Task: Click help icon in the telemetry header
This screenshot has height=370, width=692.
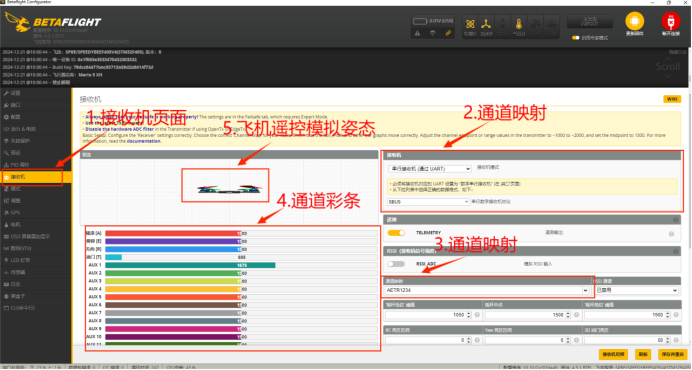Action: 676,220
